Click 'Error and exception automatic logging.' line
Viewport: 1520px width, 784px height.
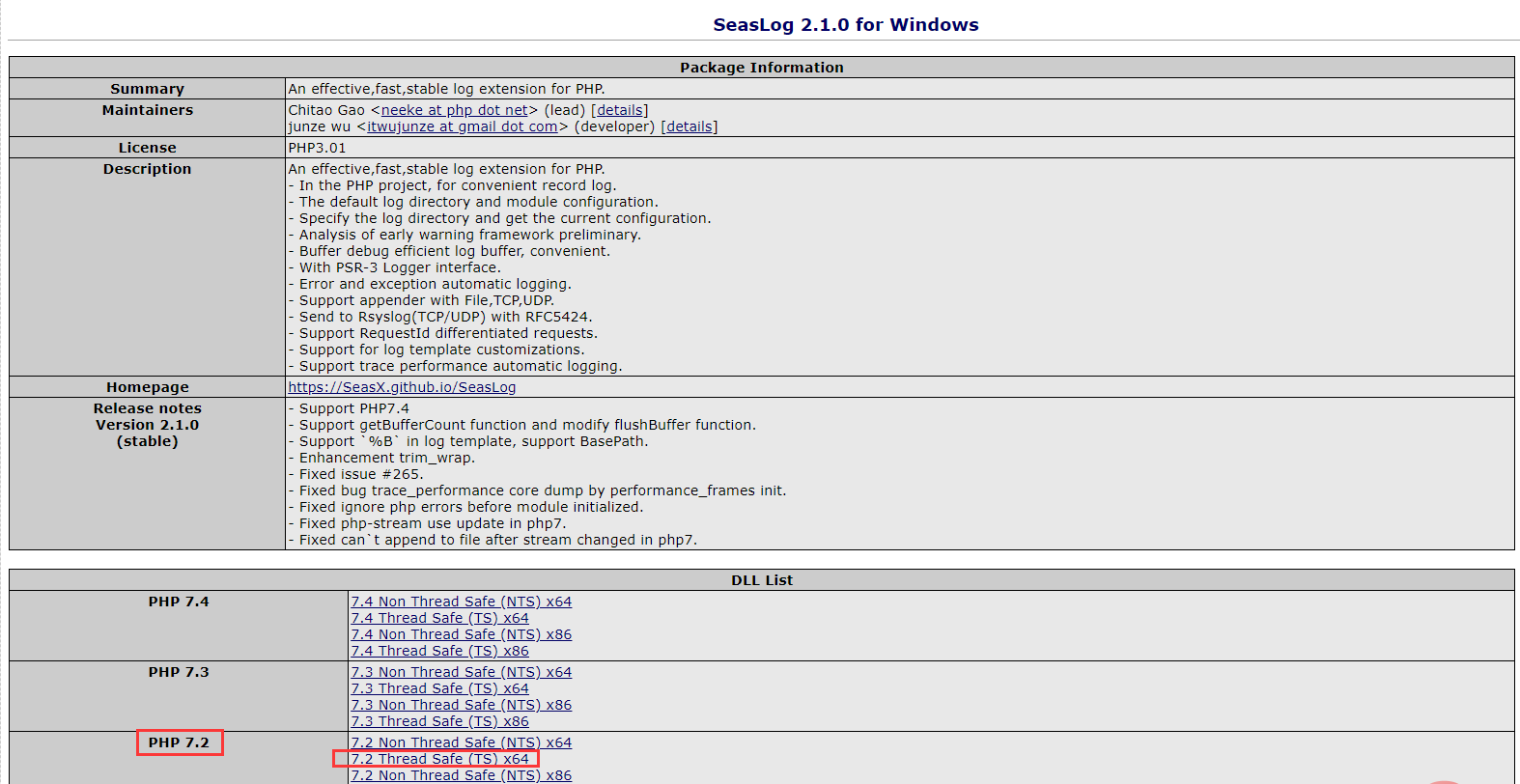tap(430, 284)
